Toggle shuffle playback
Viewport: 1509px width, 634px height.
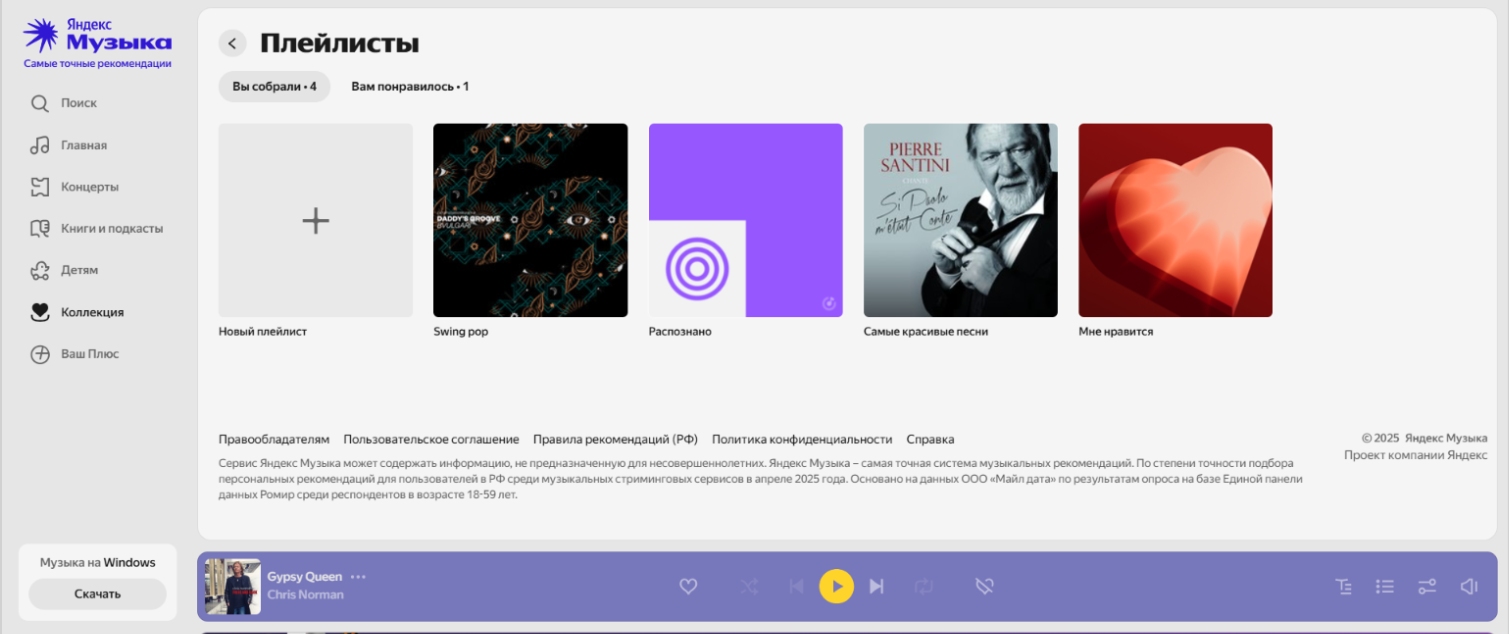(748, 587)
